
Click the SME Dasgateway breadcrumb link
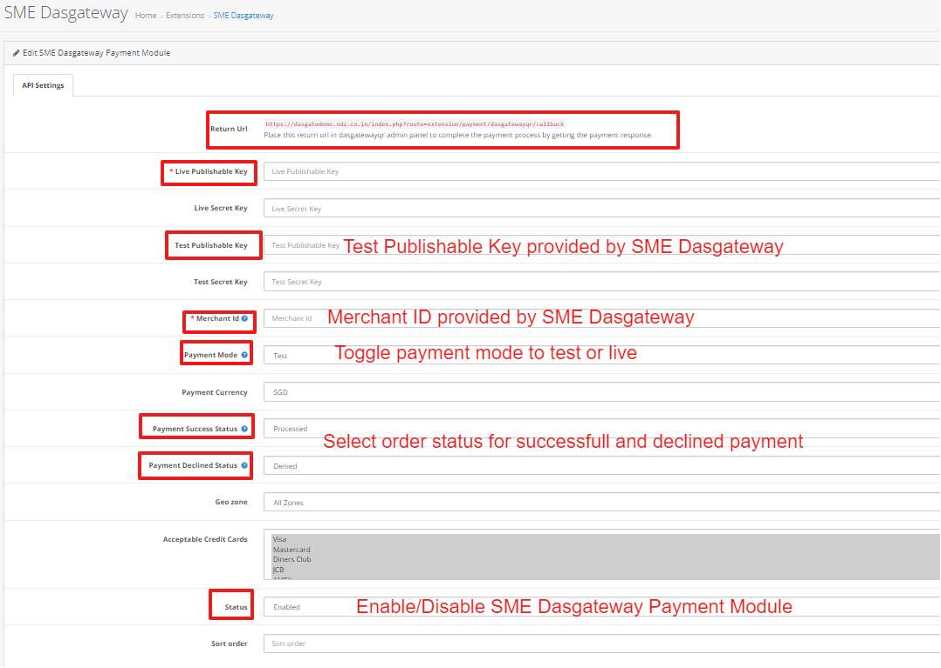click(x=243, y=16)
